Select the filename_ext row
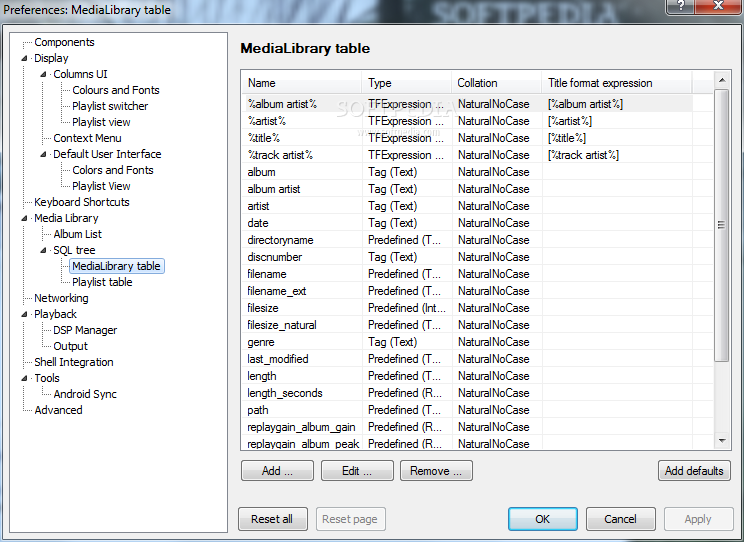 pyautogui.click(x=467, y=291)
